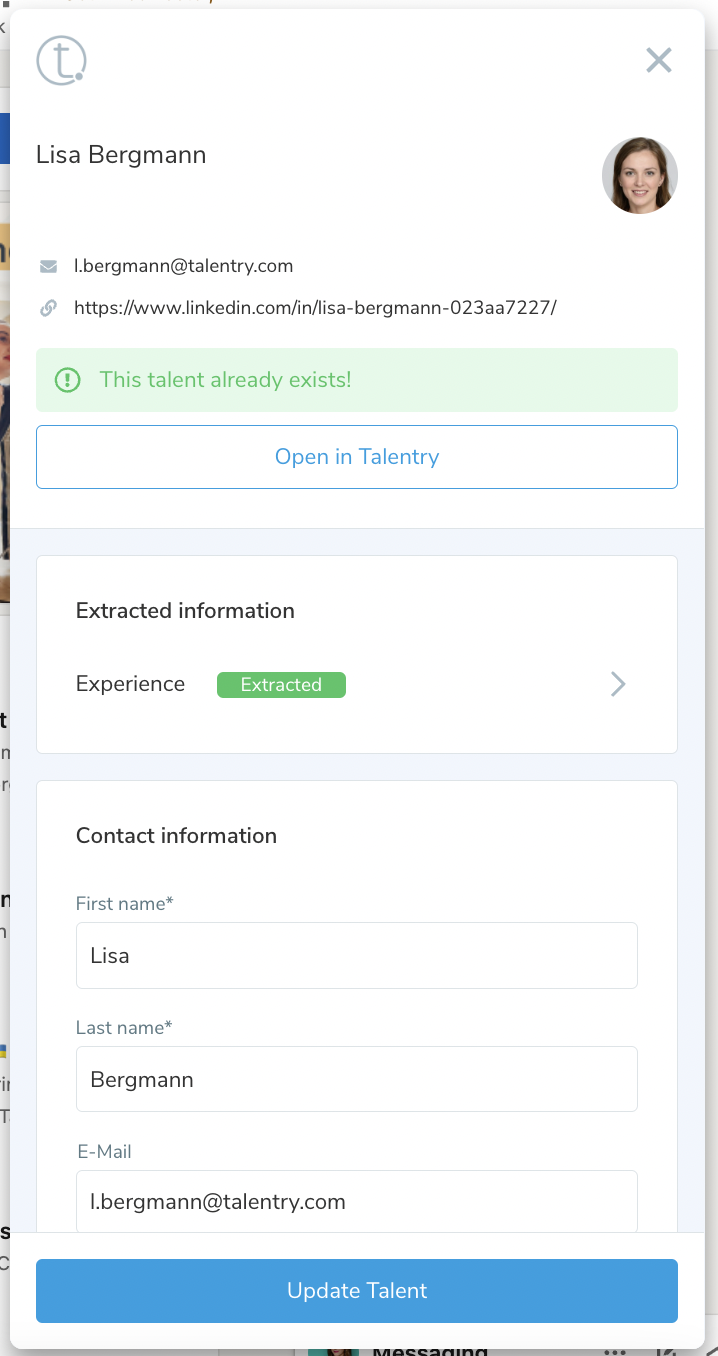
Task: Click the Update Talent button
Action: [x=357, y=1290]
